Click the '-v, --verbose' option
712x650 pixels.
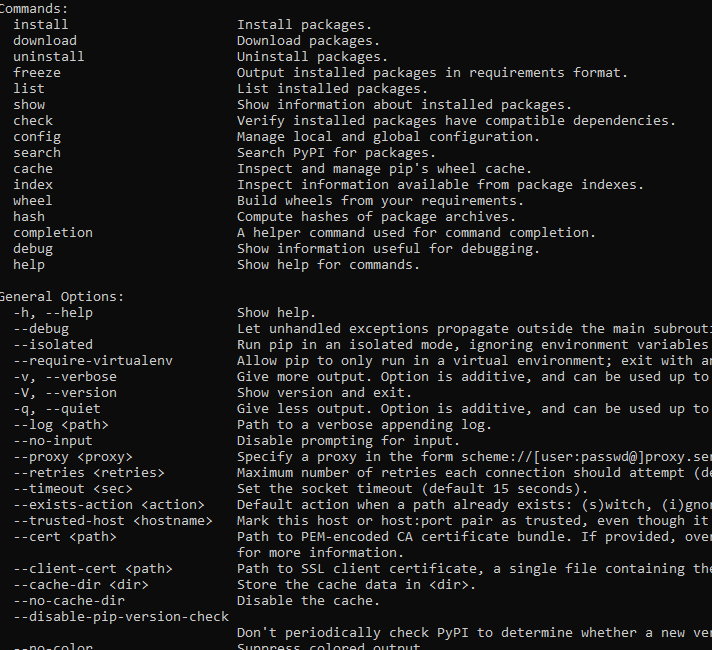(65, 377)
